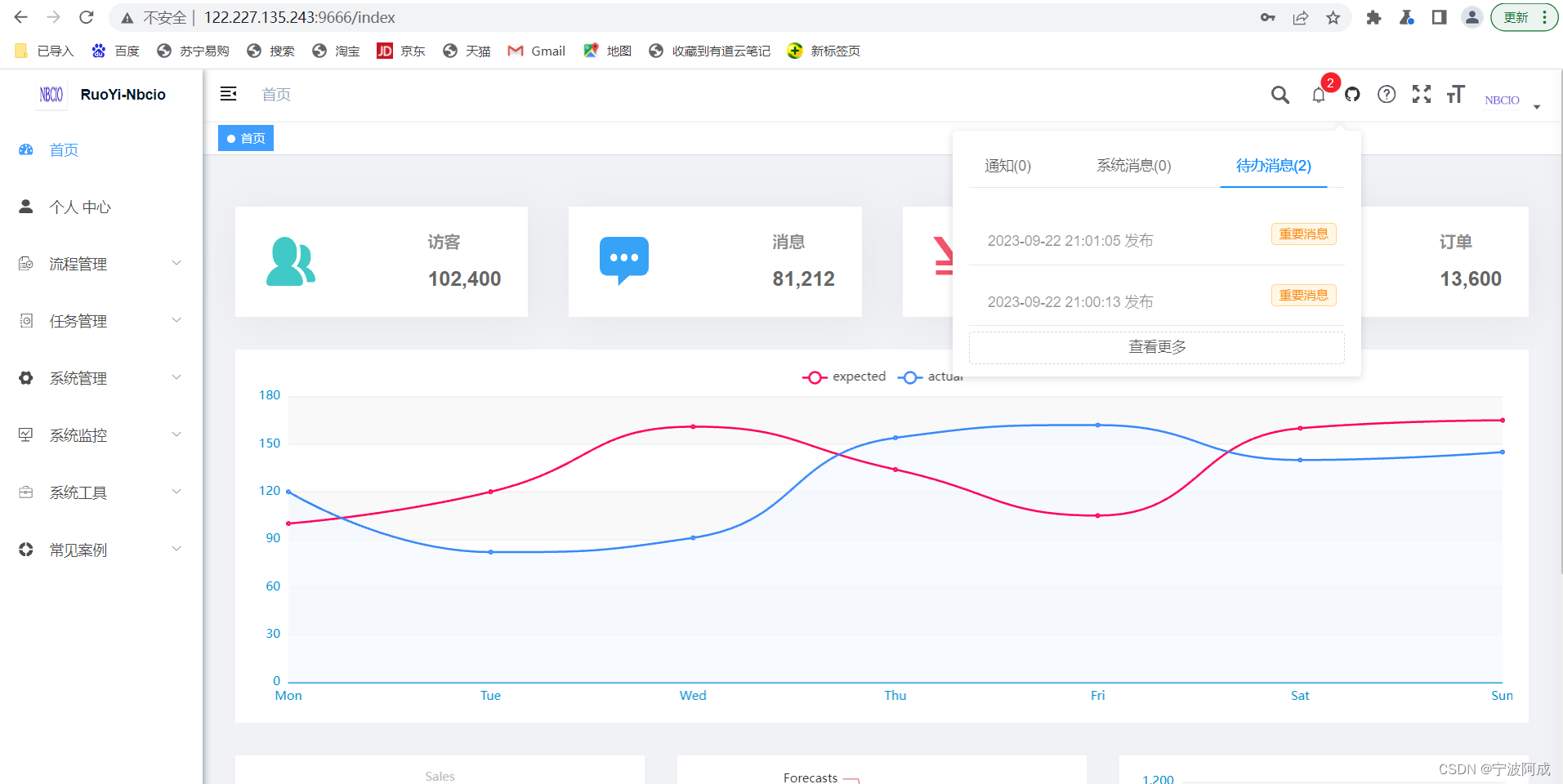The image size is (1563, 784).
Task: Toggle fullscreen with the expand icon
Action: pyautogui.click(x=1422, y=94)
